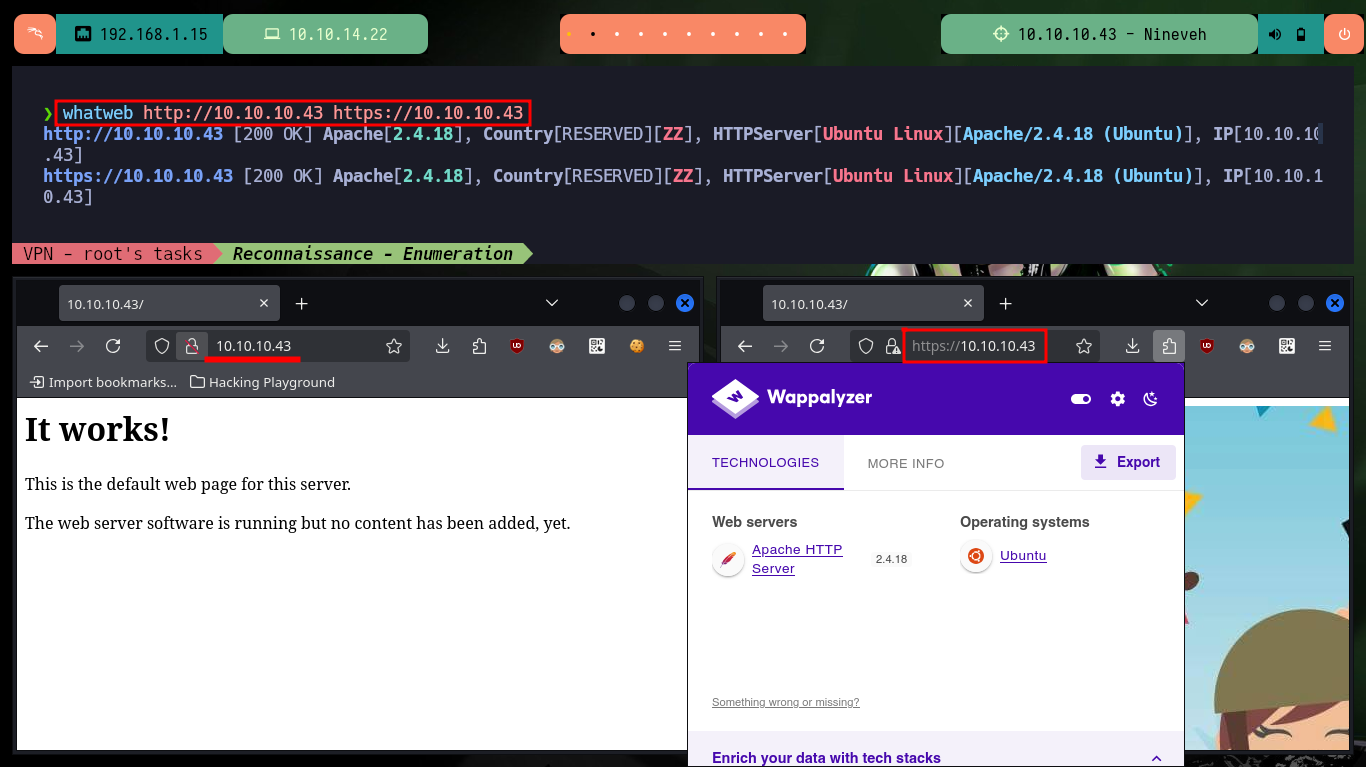Click uBlock Origin icon in left browser
This screenshot has width=1366, height=767.
coord(517,346)
